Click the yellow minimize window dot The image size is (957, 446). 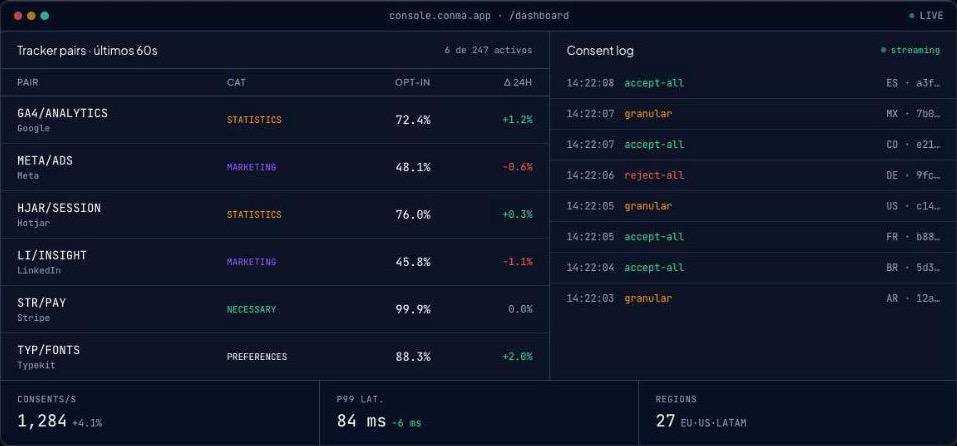coord(31,16)
